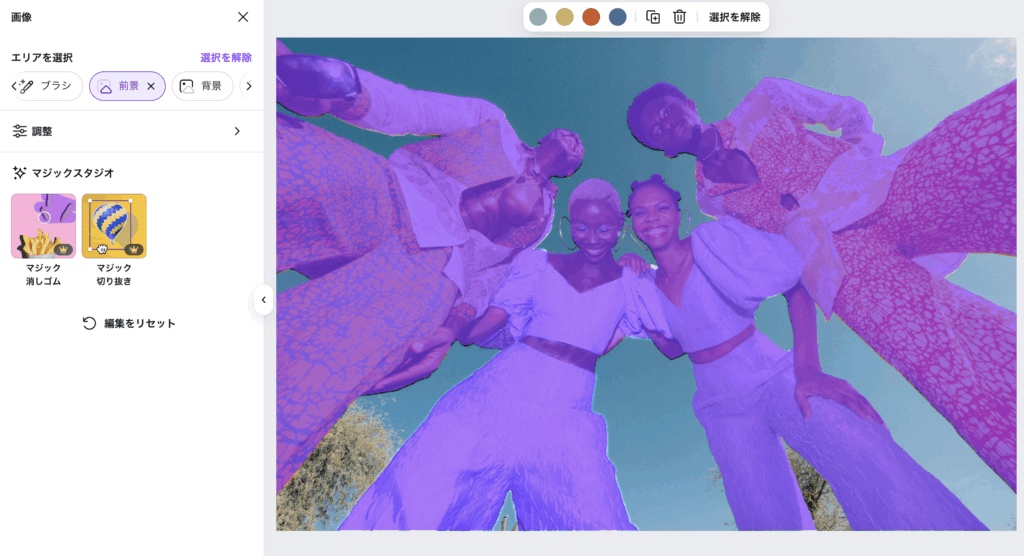Collapse the side panel with the arrow handle
The image size is (1024, 556).
[263, 300]
